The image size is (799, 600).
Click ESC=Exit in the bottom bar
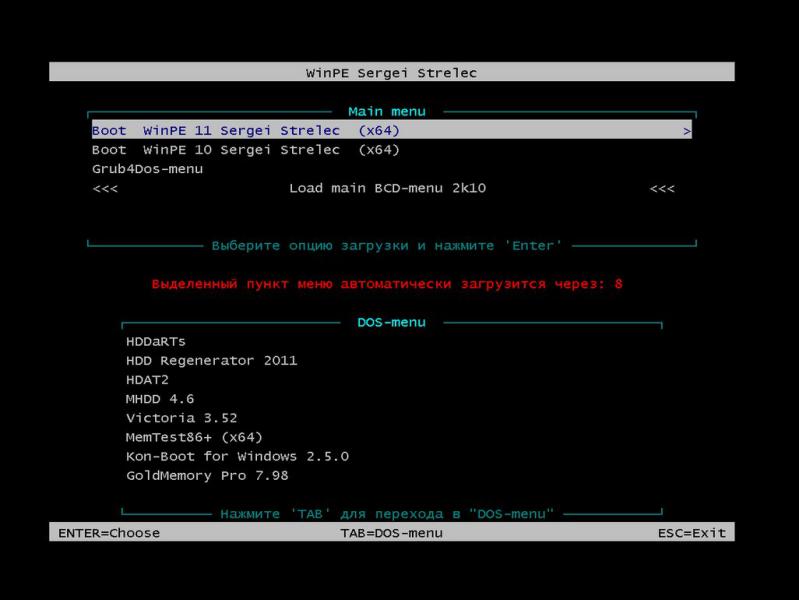tap(691, 533)
